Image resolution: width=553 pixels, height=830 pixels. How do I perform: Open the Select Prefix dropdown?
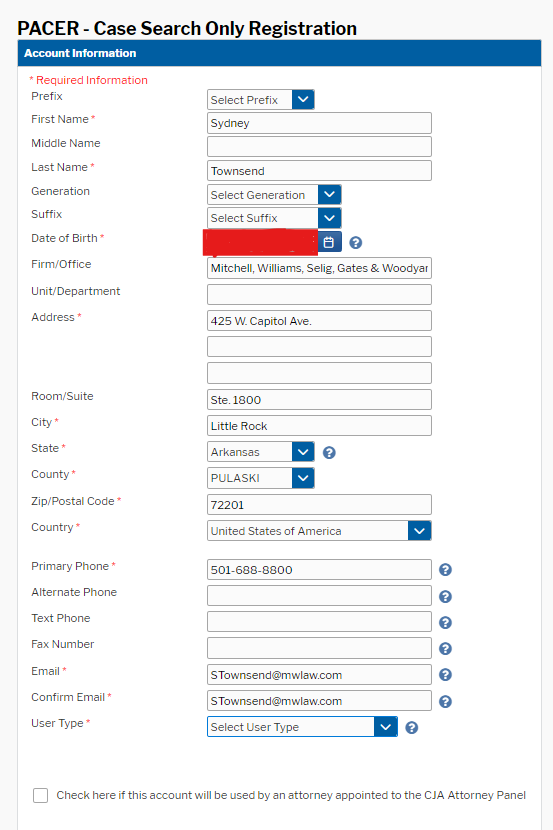tap(261, 100)
